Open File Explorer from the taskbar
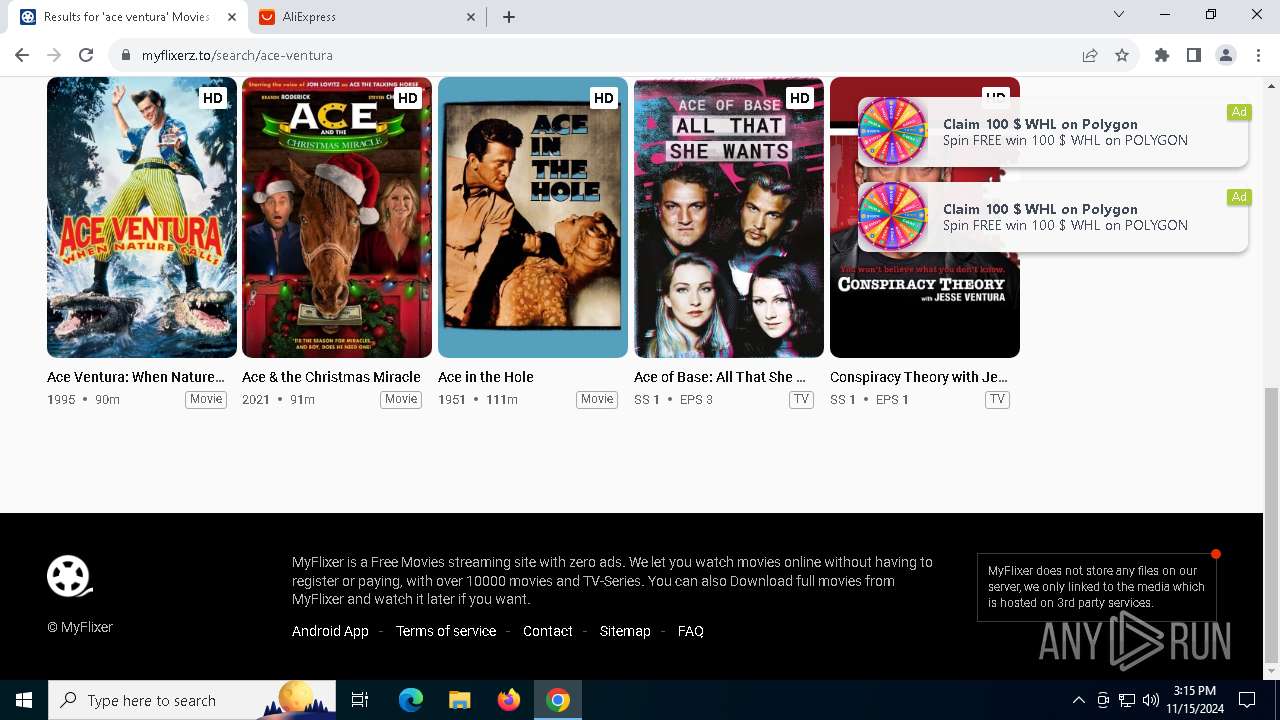 point(460,700)
